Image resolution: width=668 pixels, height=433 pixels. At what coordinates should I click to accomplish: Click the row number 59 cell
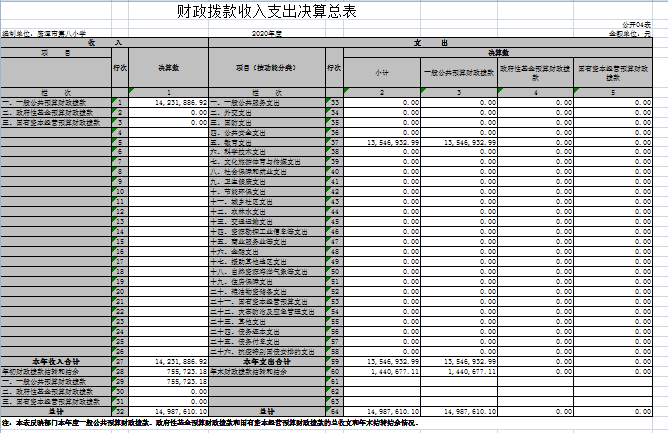(x=334, y=362)
